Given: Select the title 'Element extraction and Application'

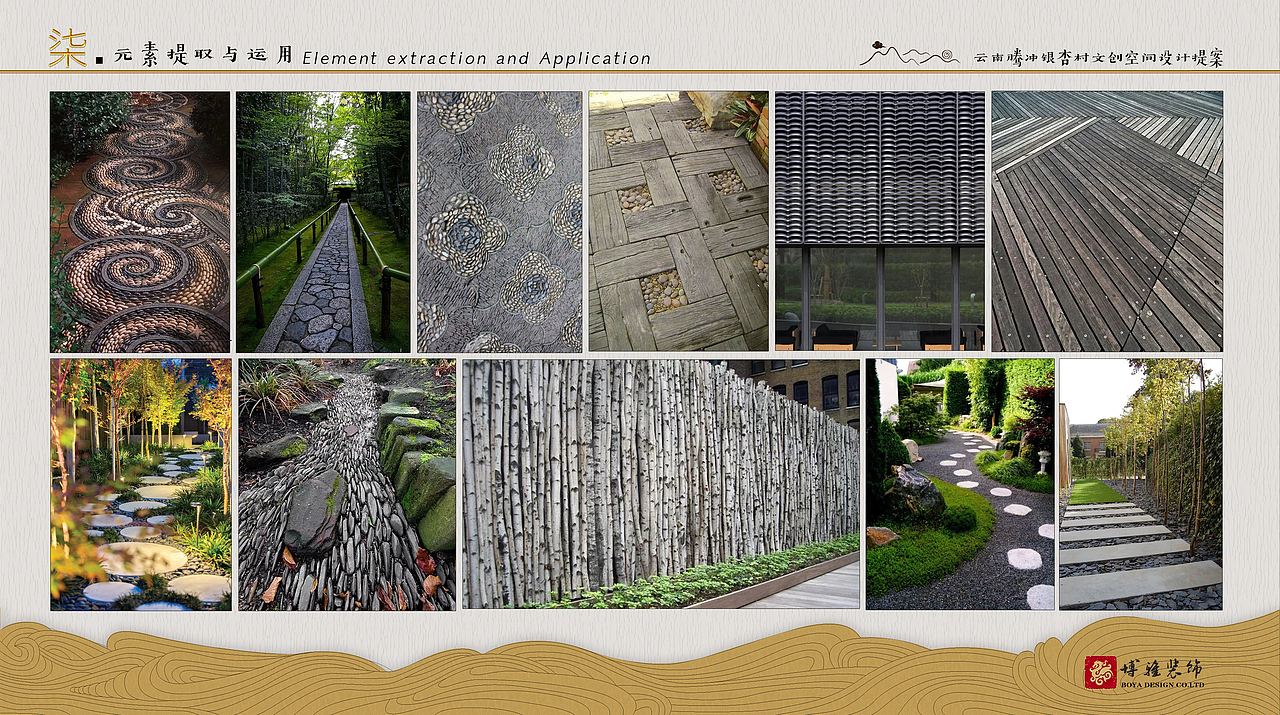Looking at the screenshot, I should coord(476,58).
